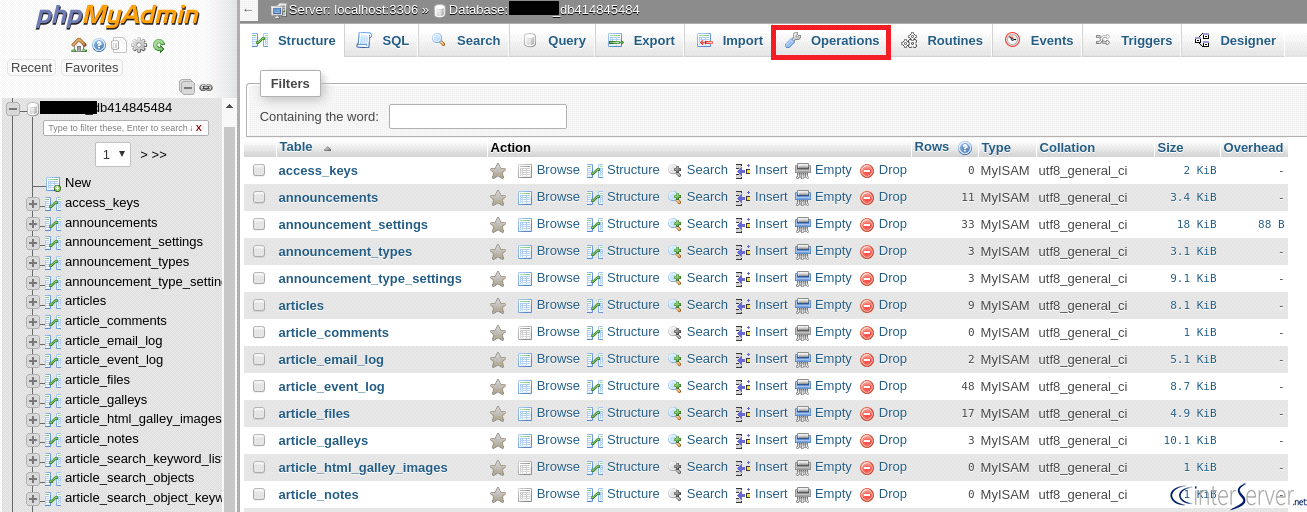Viewport: 1307px width, 512px height.
Task: Sort by the Size column header
Action: click(x=1170, y=148)
